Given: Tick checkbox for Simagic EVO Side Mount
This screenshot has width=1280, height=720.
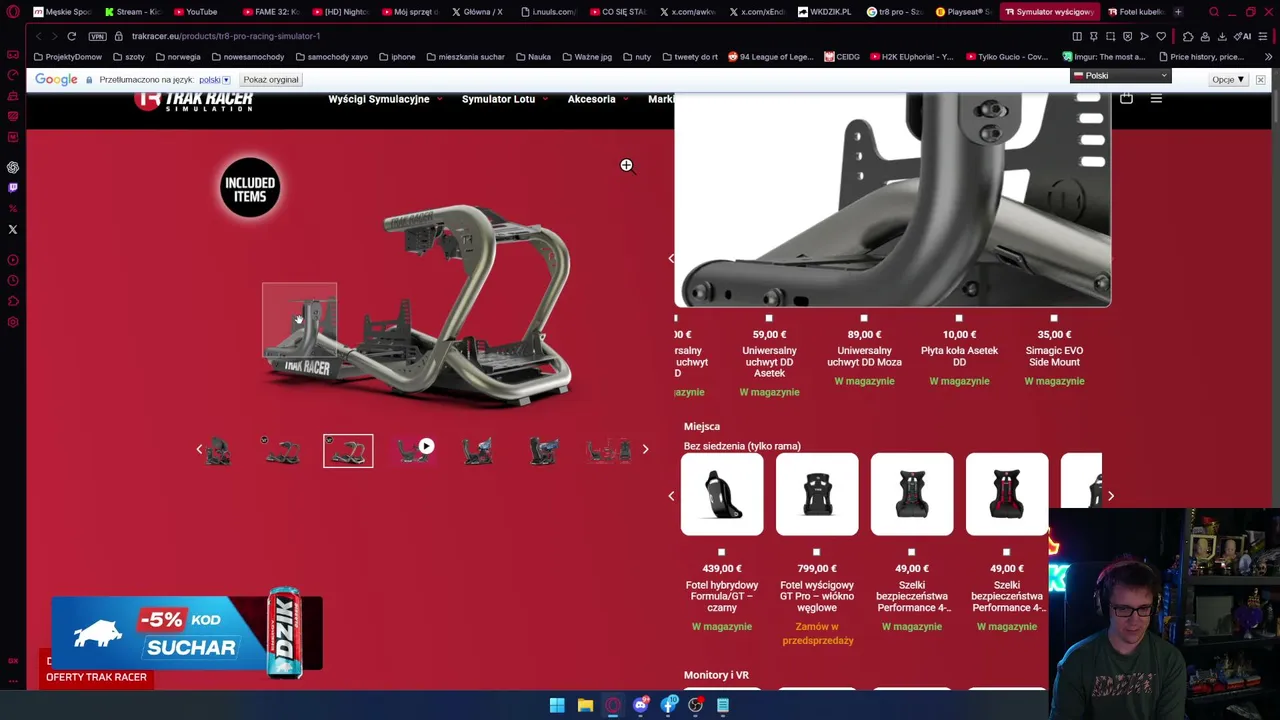Looking at the screenshot, I should pos(1054,318).
